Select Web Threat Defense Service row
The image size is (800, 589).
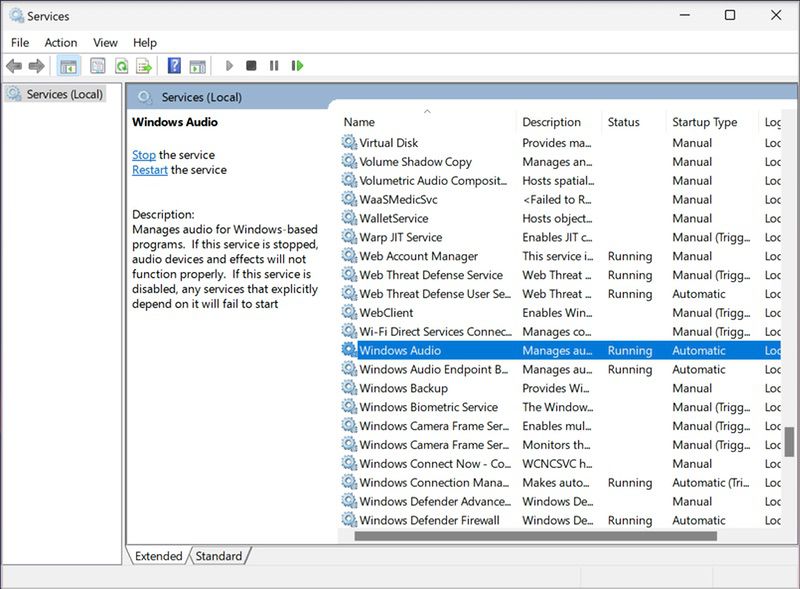click(560, 275)
